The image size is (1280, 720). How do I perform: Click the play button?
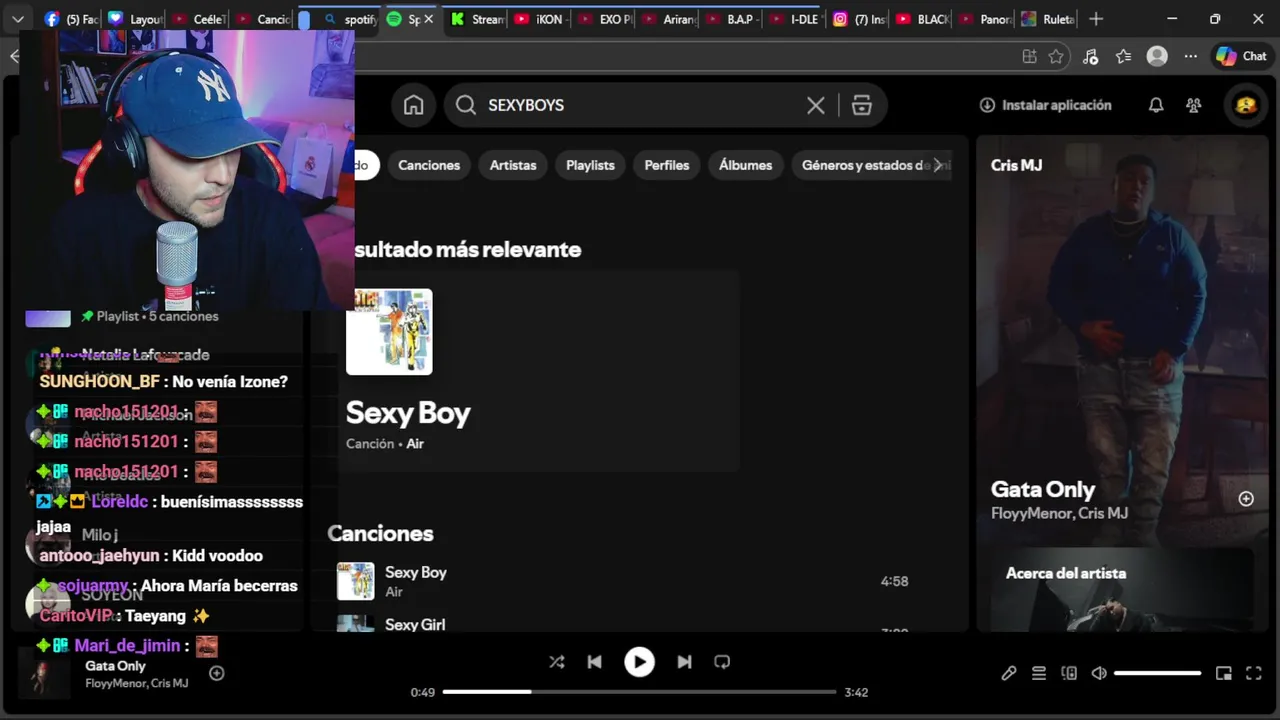click(x=639, y=662)
